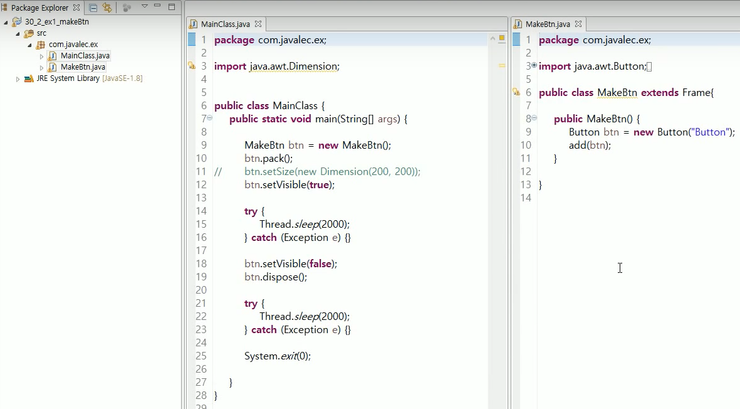Click warning marker on MainClass import line
The height and width of the screenshot is (409, 740).
click(192, 67)
